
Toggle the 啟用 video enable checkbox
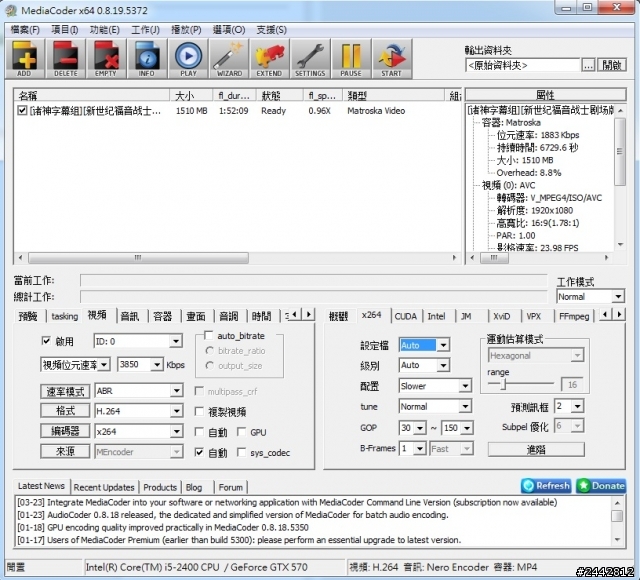pyautogui.click(x=46, y=341)
